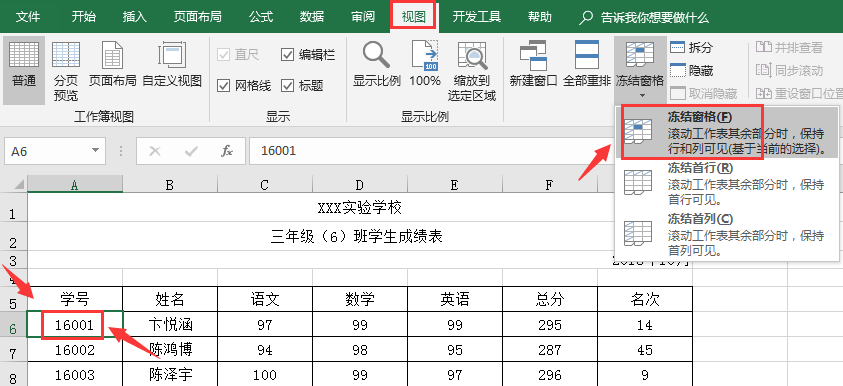Switch to the Data (数据) tab
843x386 pixels.
click(x=312, y=17)
